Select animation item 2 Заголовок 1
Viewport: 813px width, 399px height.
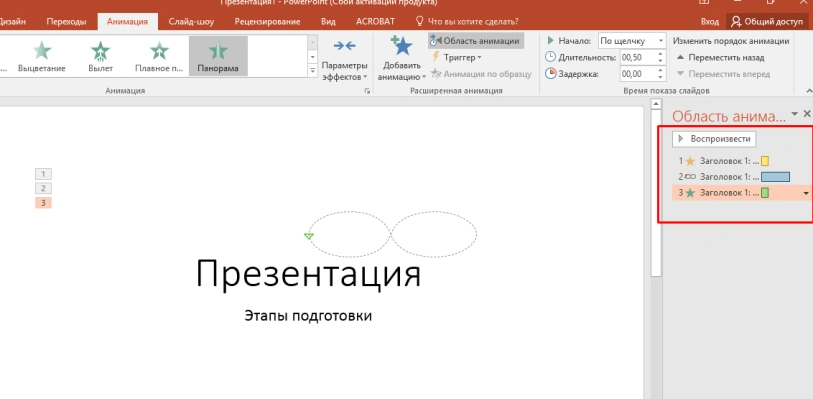click(741, 177)
